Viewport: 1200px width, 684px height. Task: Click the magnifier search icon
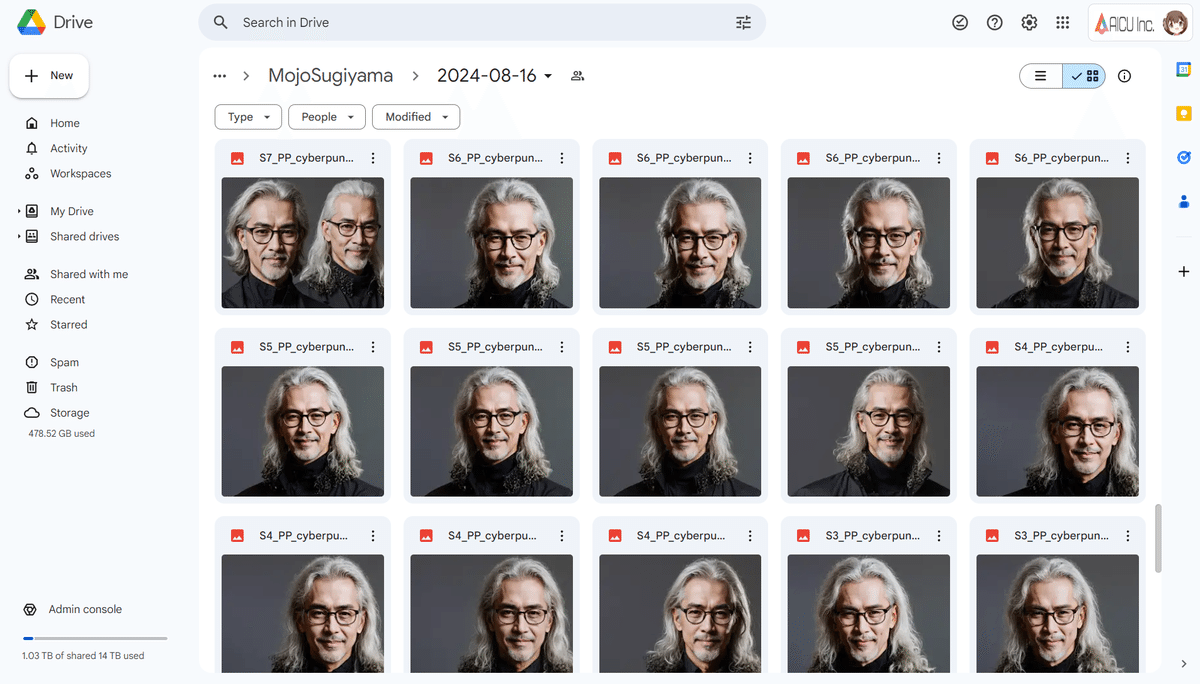pyautogui.click(x=221, y=22)
